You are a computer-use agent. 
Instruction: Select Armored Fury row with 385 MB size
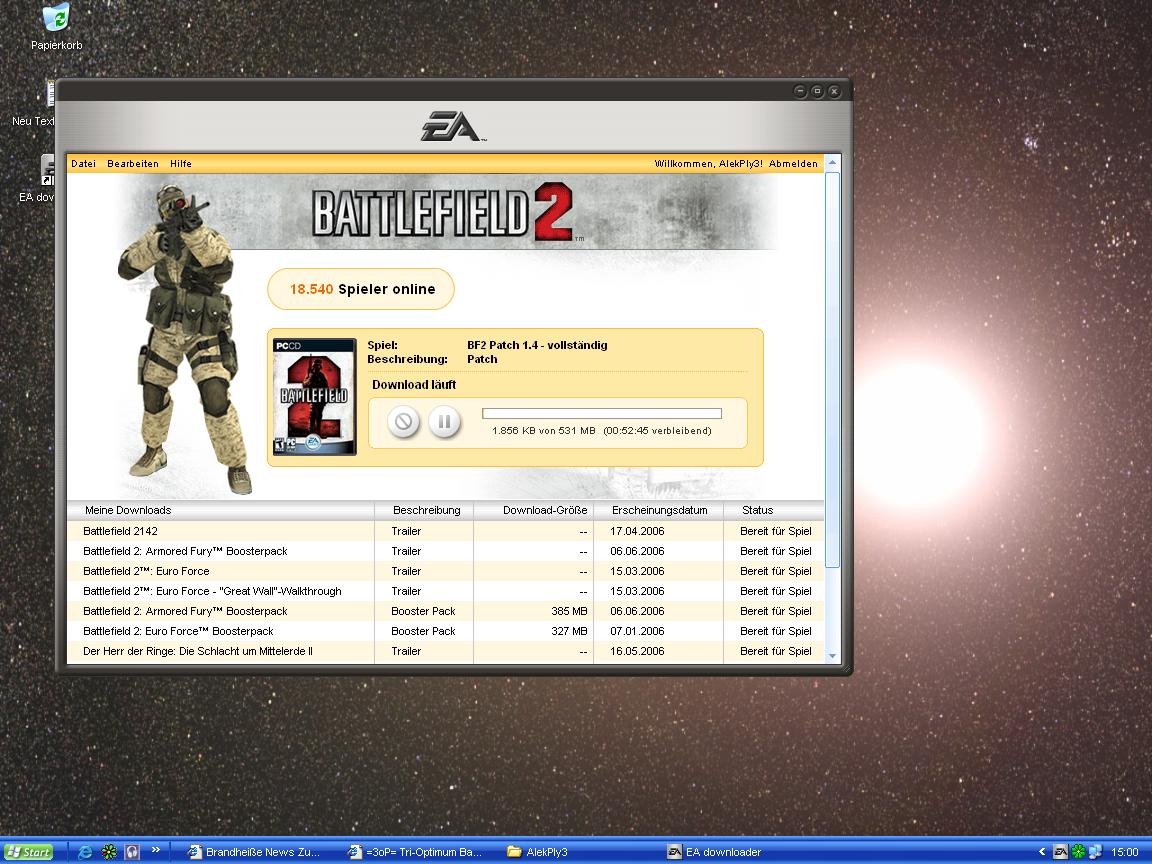445,611
